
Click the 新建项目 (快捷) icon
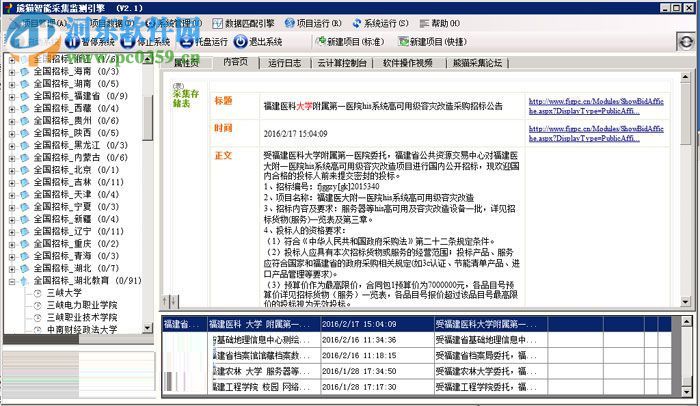pyautogui.click(x=404, y=42)
